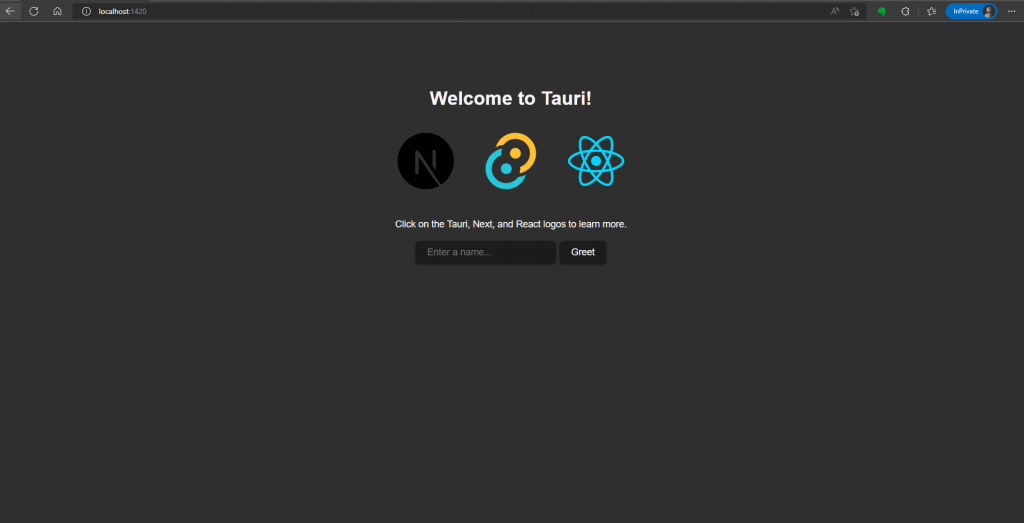1024x523 pixels.
Task: Focus the Enter a name field
Action: click(485, 252)
